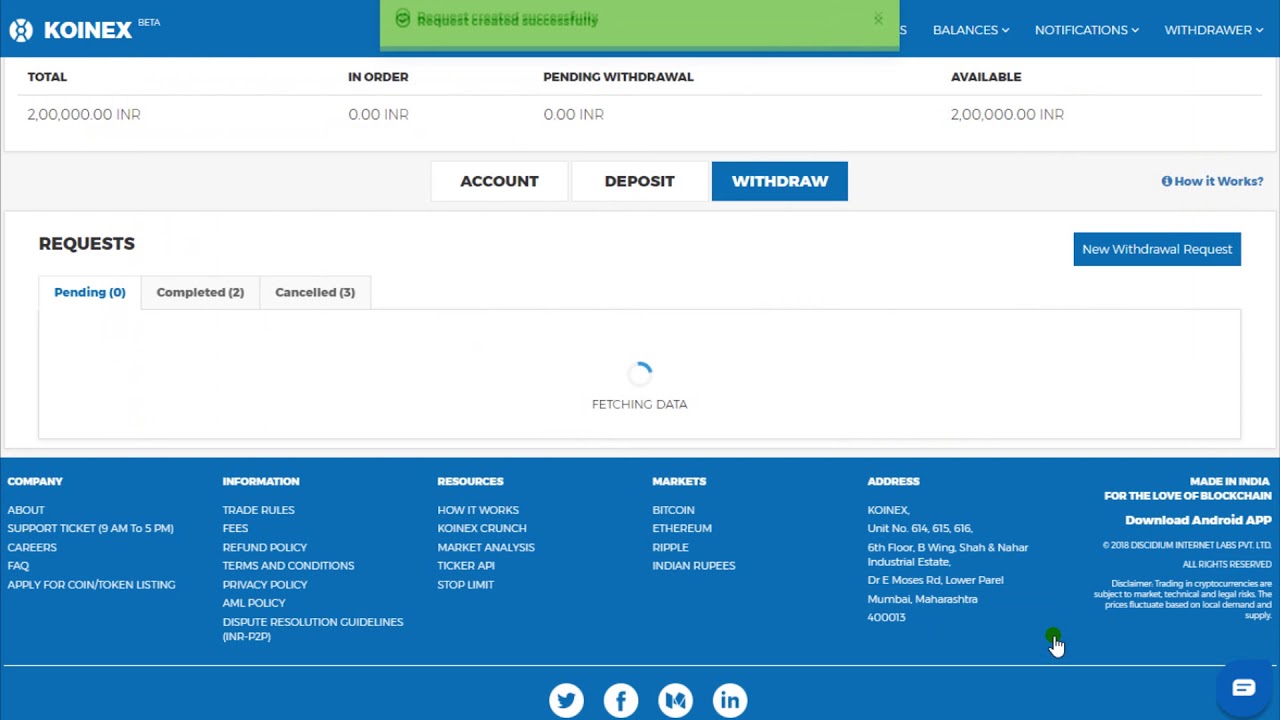This screenshot has height=720, width=1280.
Task: Open the AML Policy link
Action: tap(253, 602)
